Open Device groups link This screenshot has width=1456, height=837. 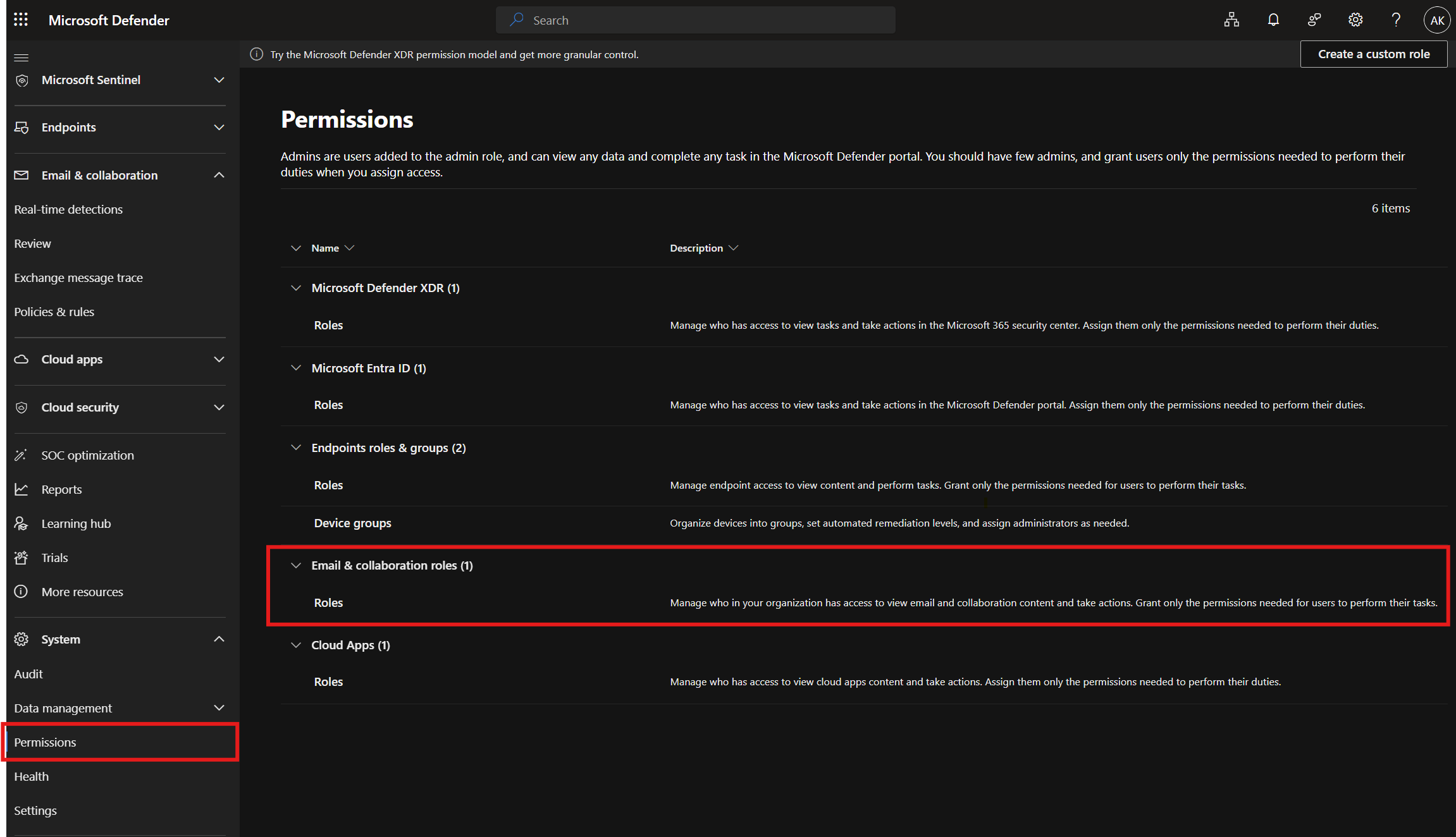point(352,523)
